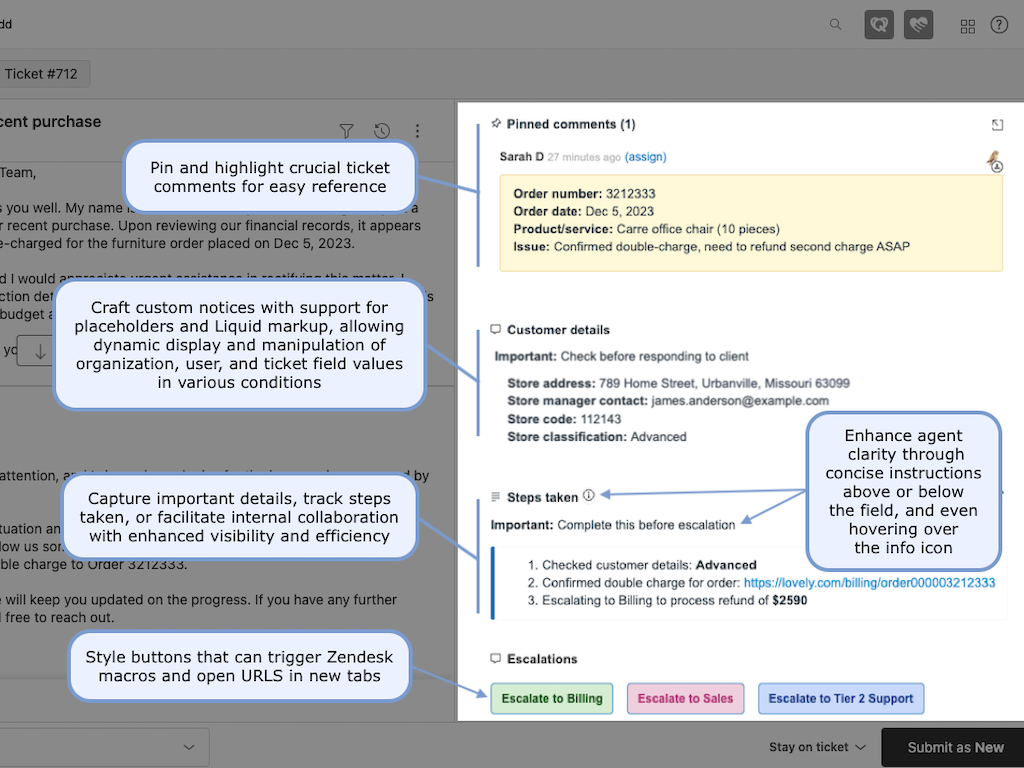Click the info icon beside Steps taken
This screenshot has width=1024, height=768.
pyautogui.click(x=589, y=494)
